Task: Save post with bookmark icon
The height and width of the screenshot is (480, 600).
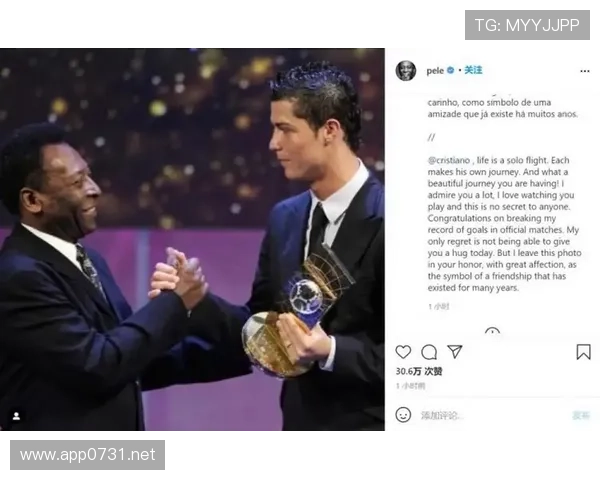Action: (583, 352)
